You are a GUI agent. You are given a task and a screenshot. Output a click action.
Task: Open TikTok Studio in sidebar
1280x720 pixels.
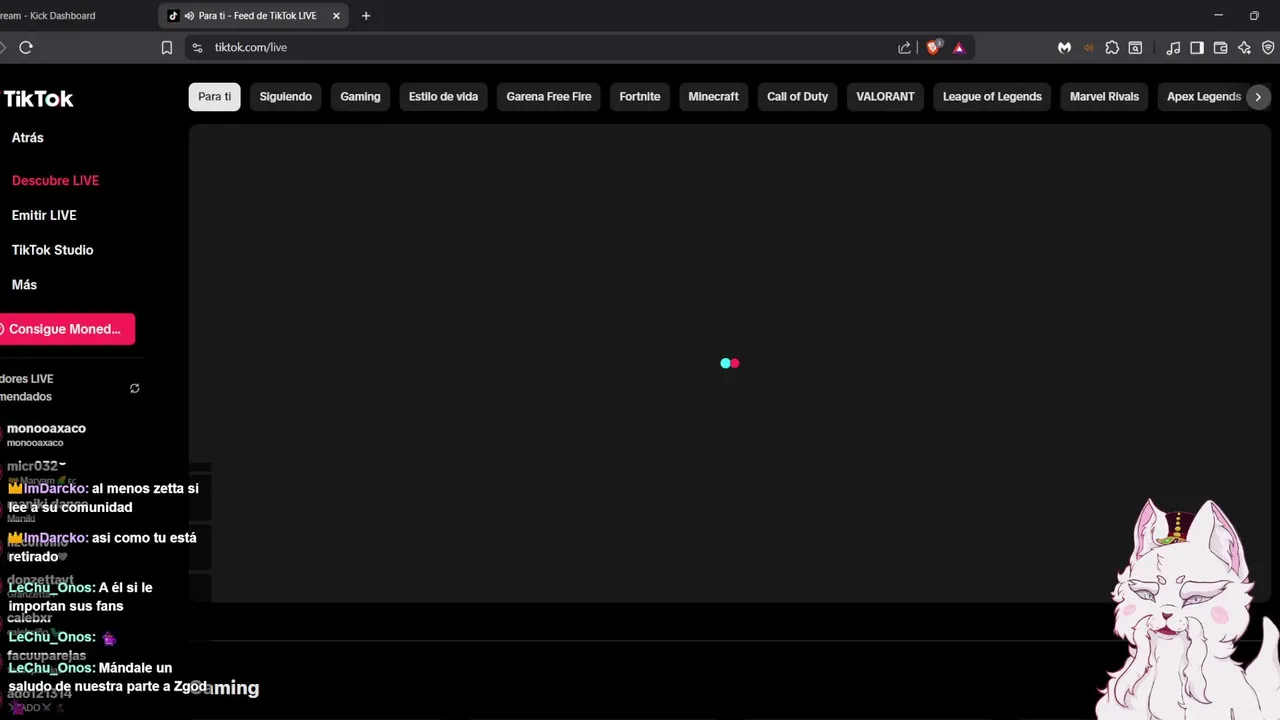tap(52, 250)
